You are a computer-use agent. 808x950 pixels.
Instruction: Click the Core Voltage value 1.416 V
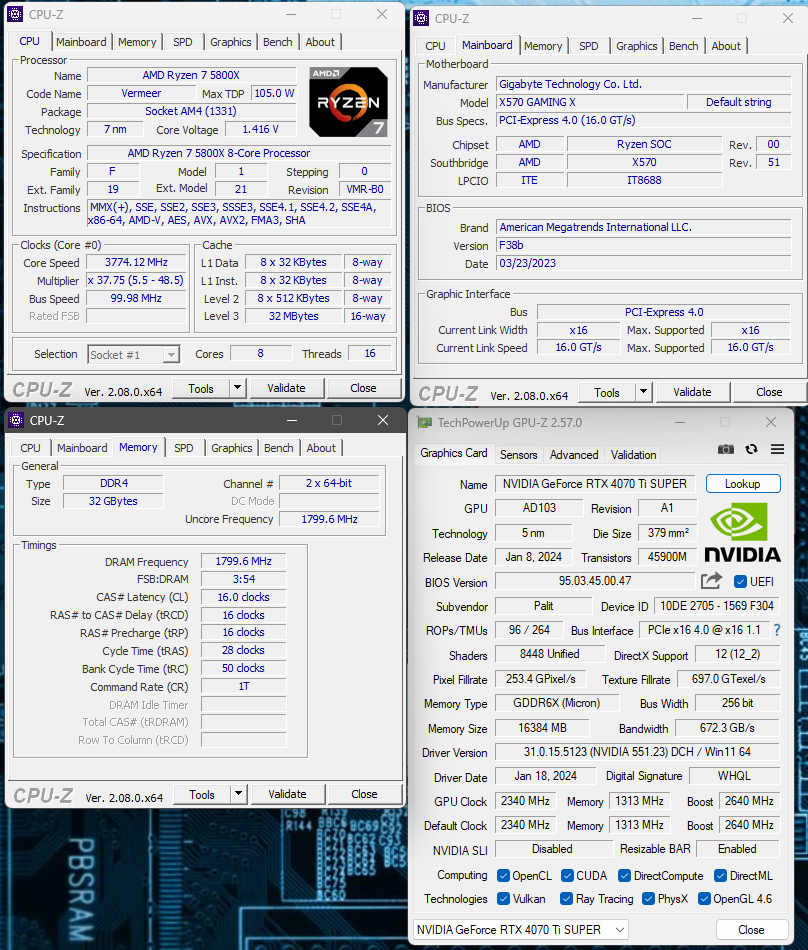tap(260, 129)
